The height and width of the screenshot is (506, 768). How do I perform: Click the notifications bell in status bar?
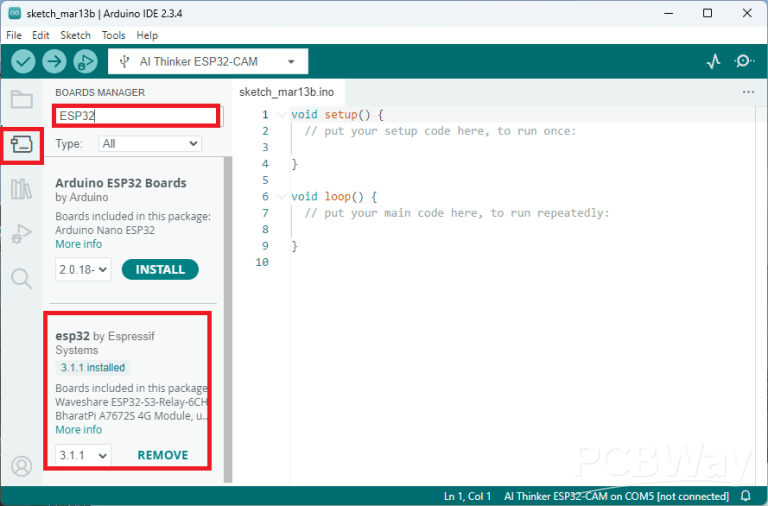point(745,496)
